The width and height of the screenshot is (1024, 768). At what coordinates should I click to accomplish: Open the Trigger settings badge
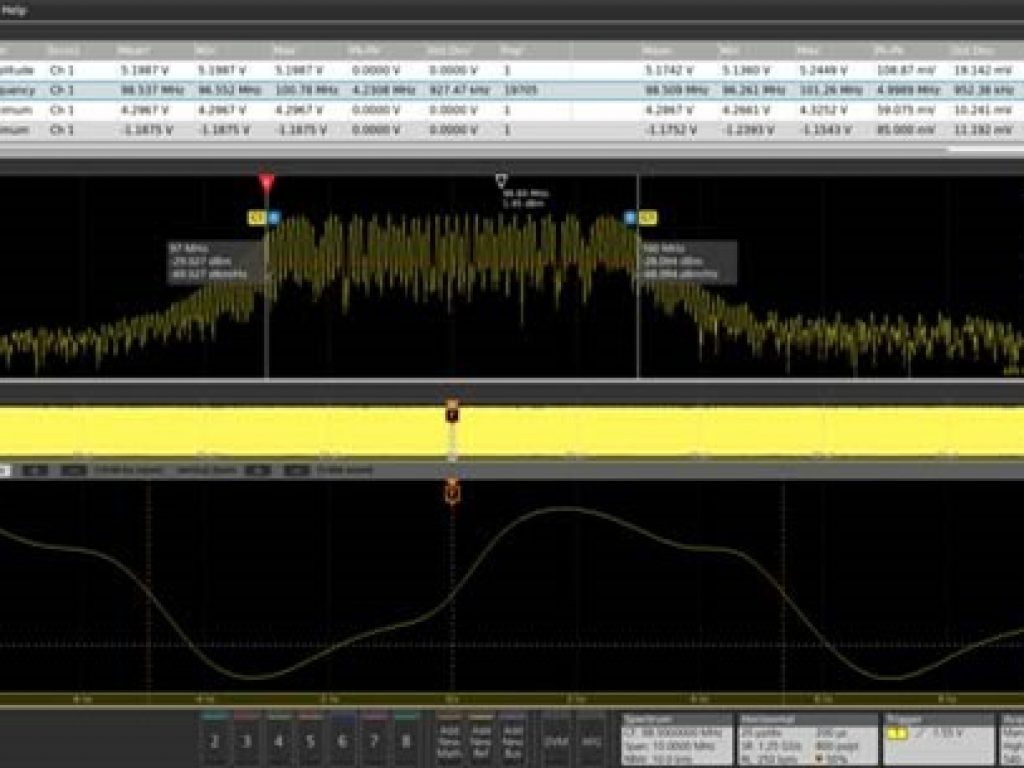point(939,739)
